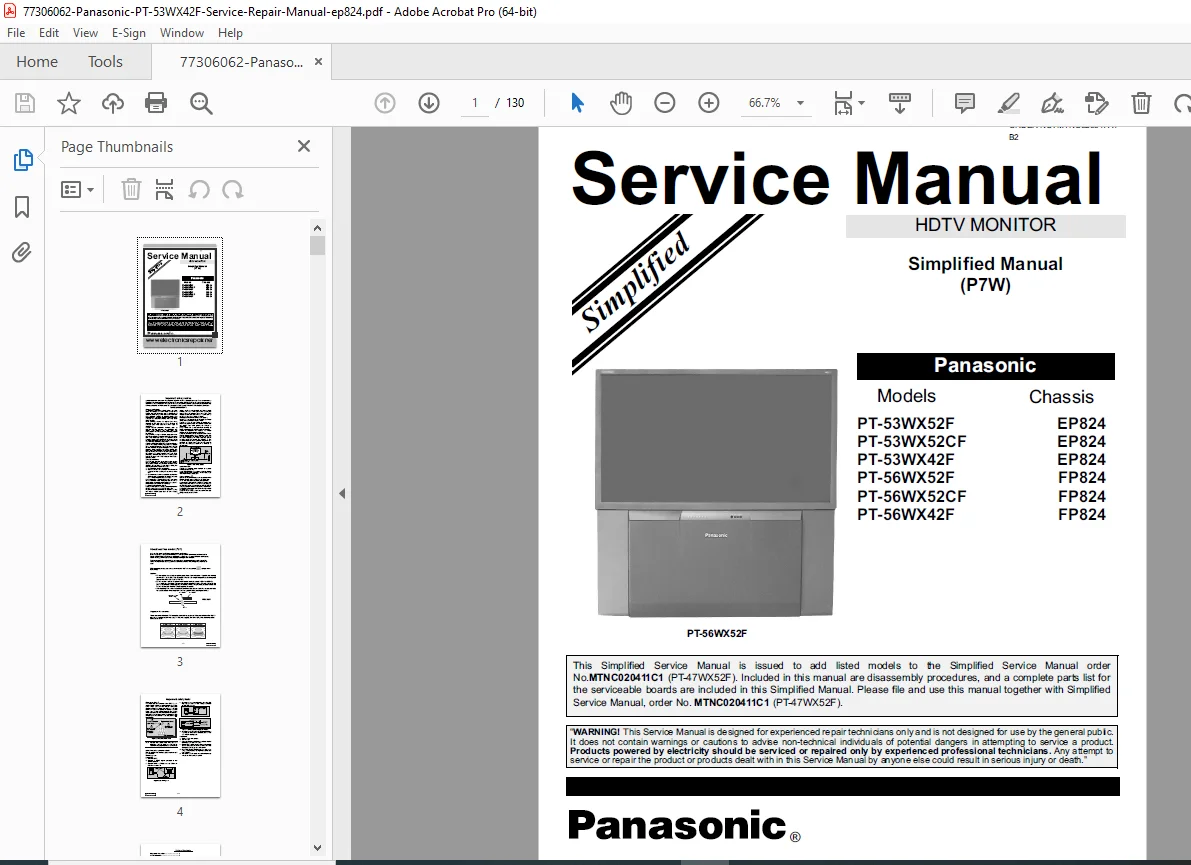Screen dimensions: 1191x865
Task: Select page 4 thumbnail
Action: 180,745
